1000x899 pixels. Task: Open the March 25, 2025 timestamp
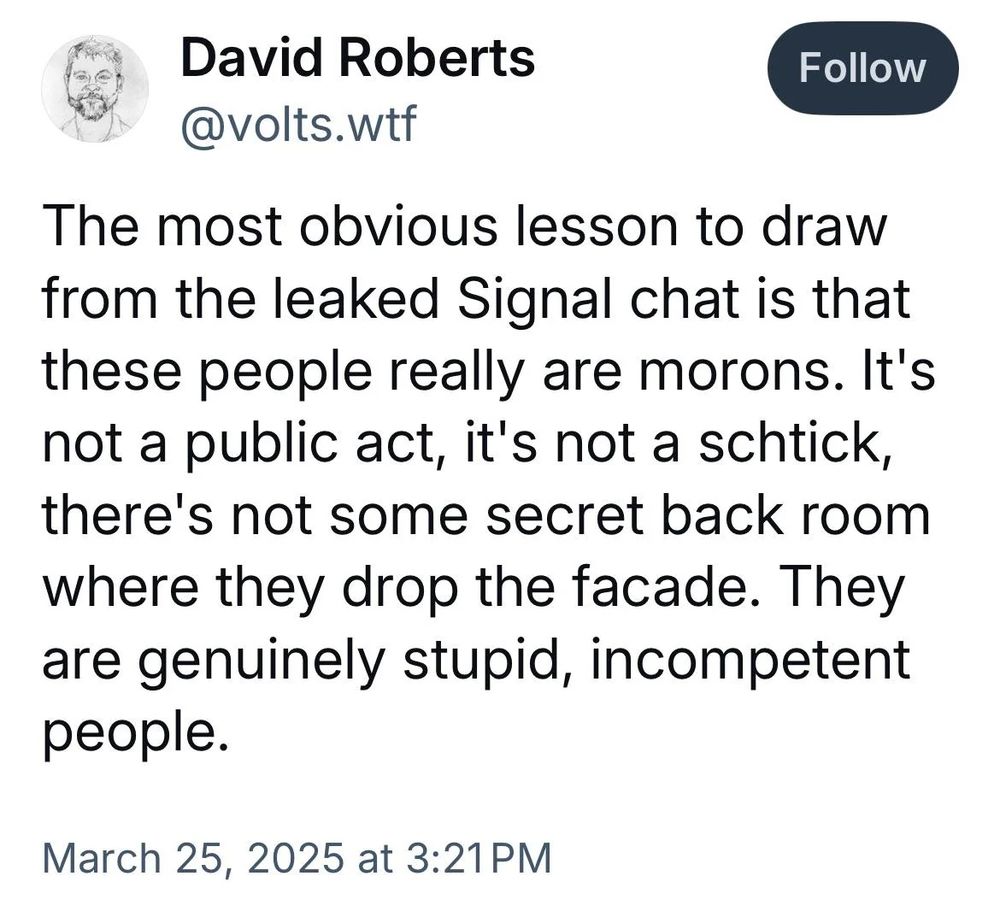(x=298, y=857)
